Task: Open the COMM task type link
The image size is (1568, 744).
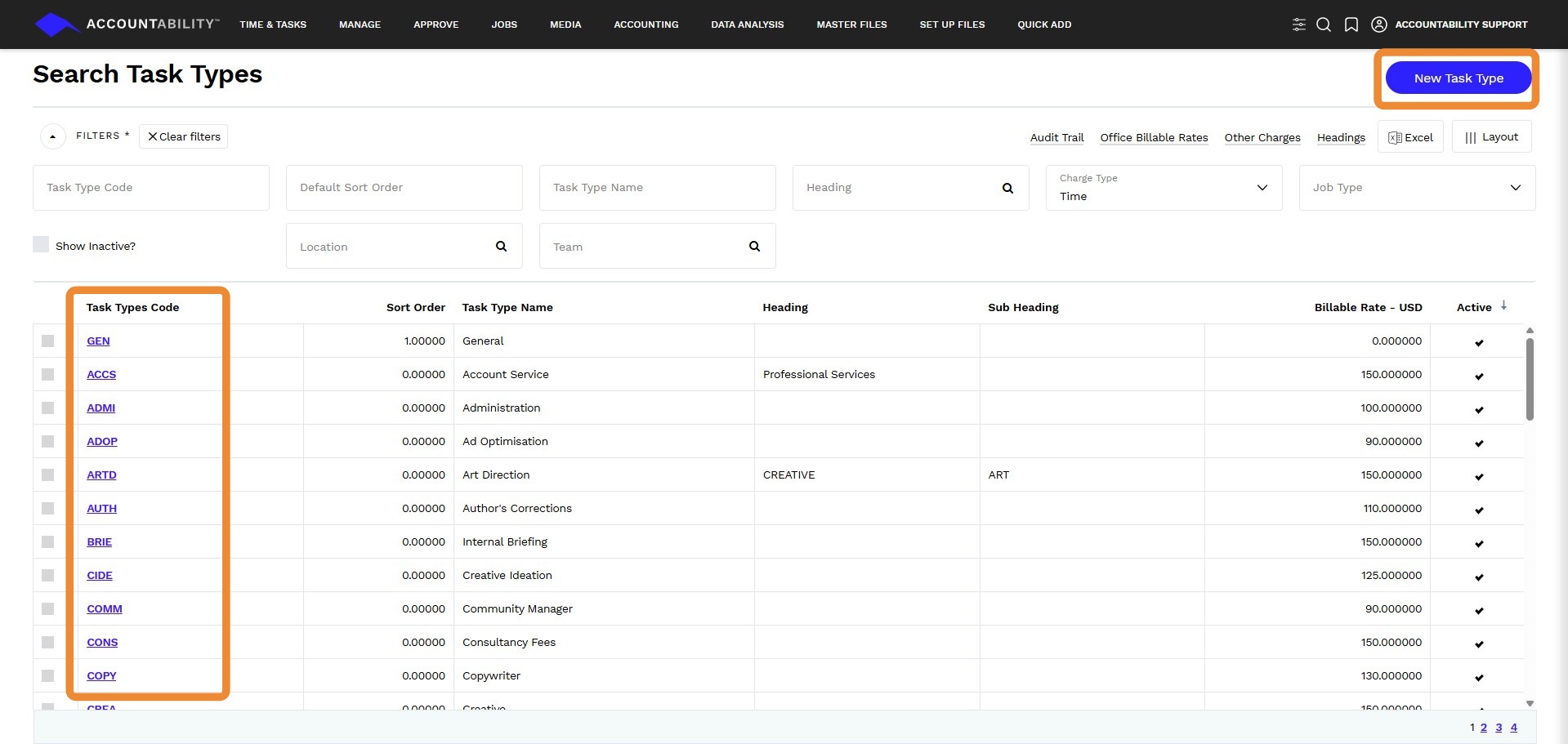Action: pos(105,608)
